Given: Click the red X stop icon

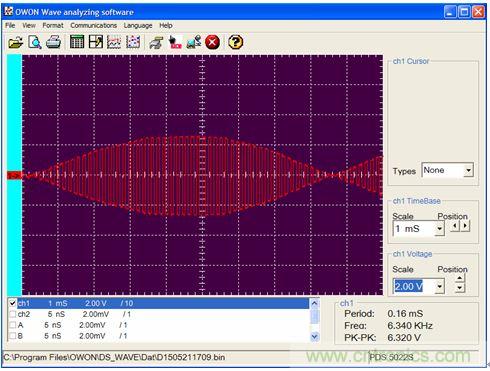Looking at the screenshot, I should 212,42.
